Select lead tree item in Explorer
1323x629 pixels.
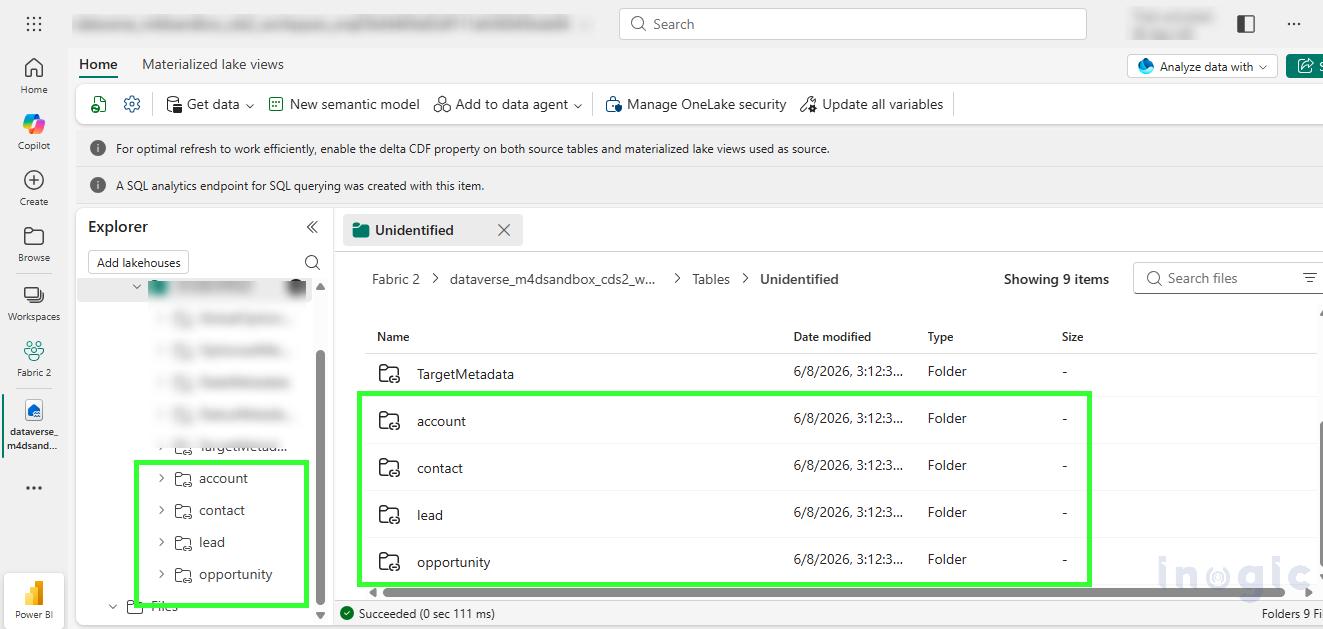[x=212, y=542]
